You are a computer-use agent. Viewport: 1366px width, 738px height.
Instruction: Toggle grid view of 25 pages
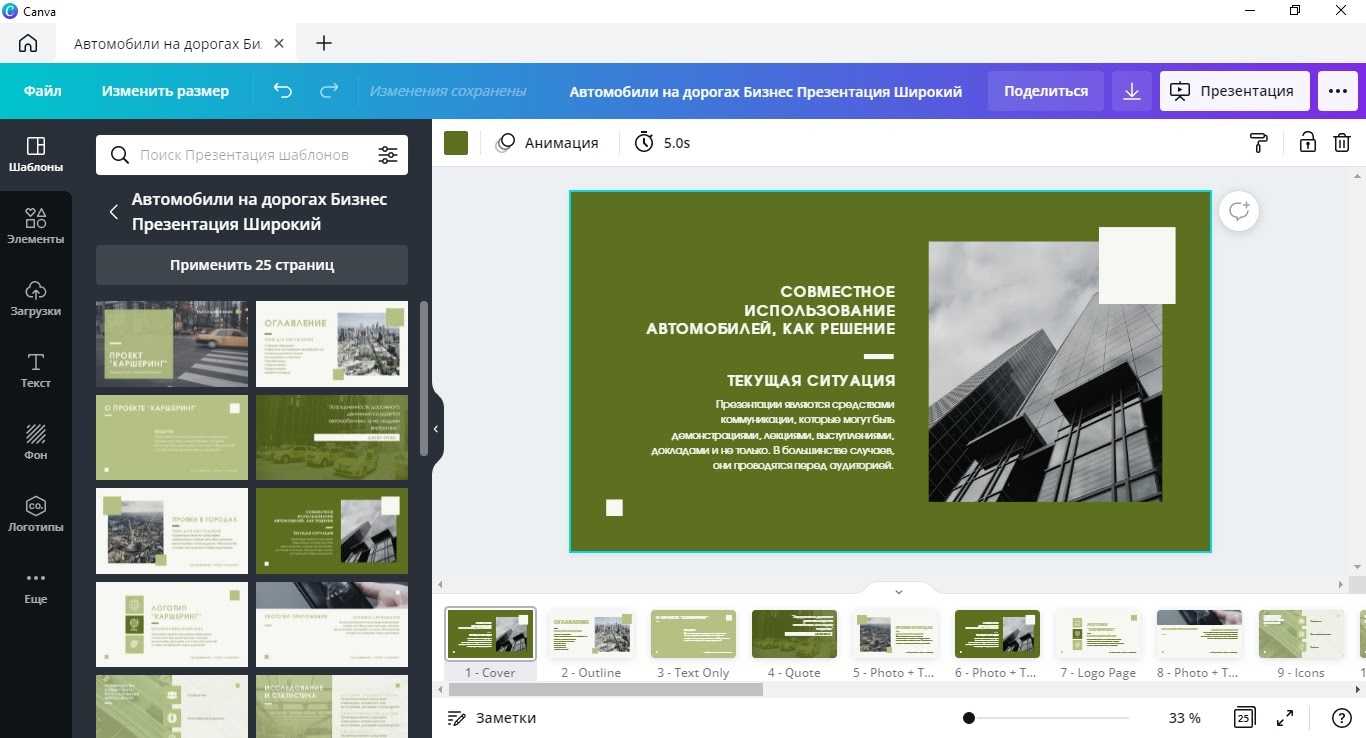[x=1243, y=718]
